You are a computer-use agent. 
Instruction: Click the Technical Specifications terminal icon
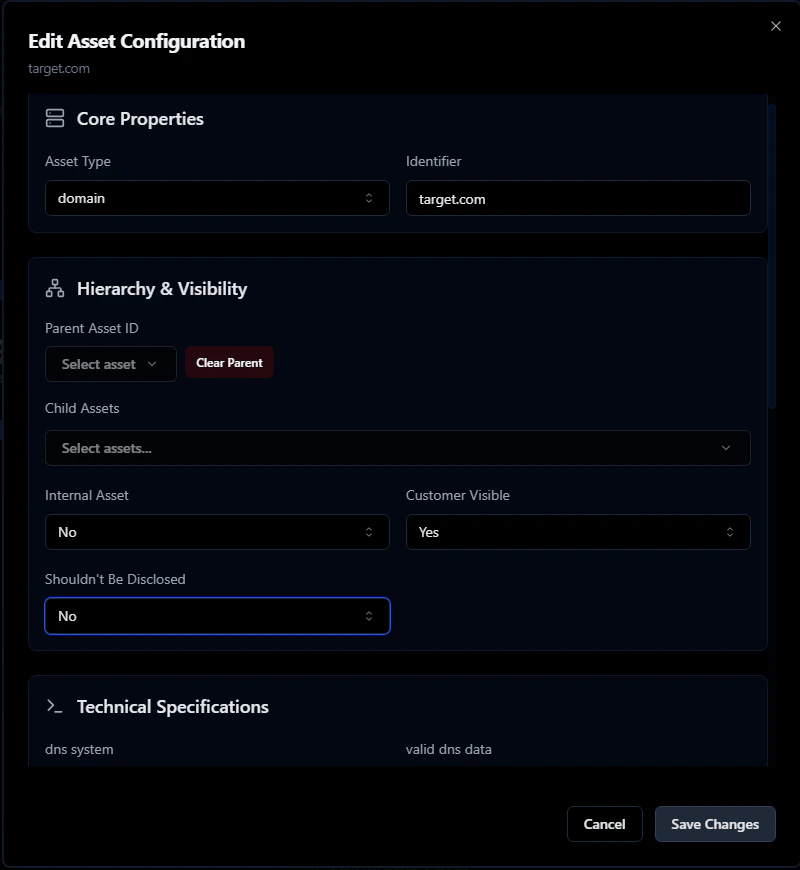pyautogui.click(x=55, y=706)
